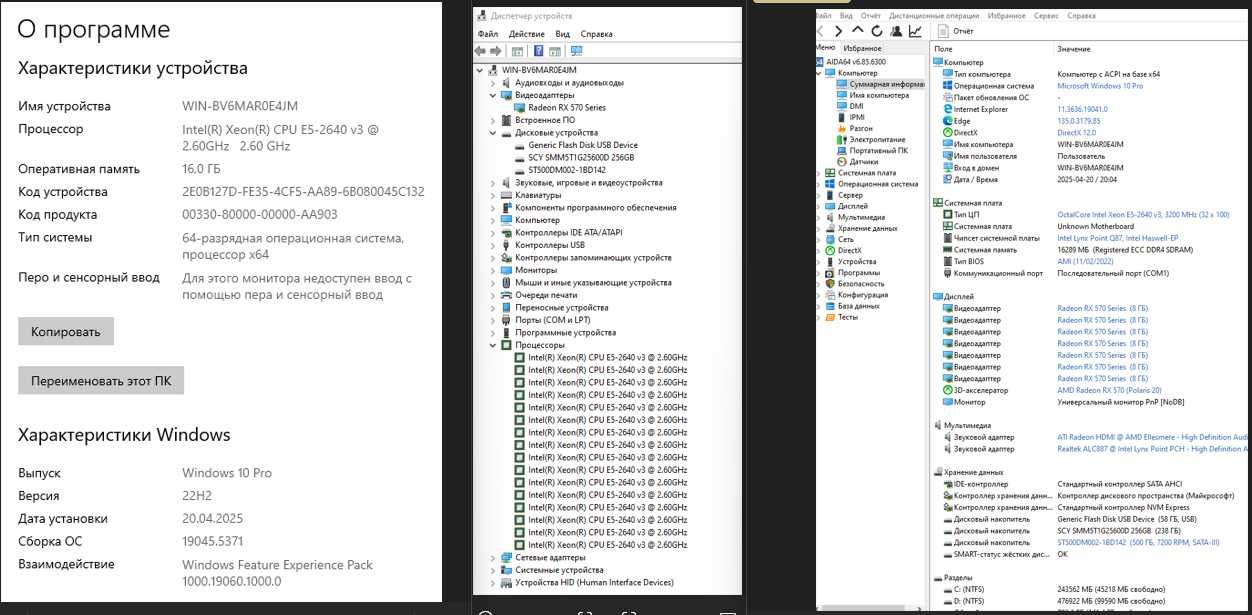Click C: (NTFS) partition row in AIDA64

[x=1090, y=589]
